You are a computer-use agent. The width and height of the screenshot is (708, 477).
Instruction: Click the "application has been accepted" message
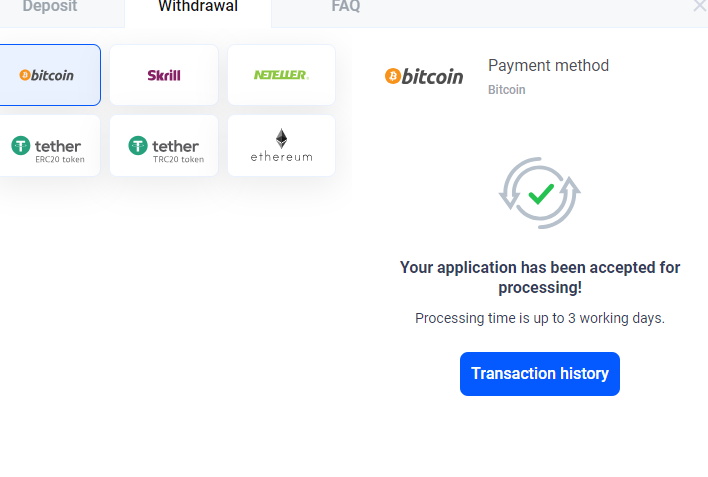[x=540, y=277]
